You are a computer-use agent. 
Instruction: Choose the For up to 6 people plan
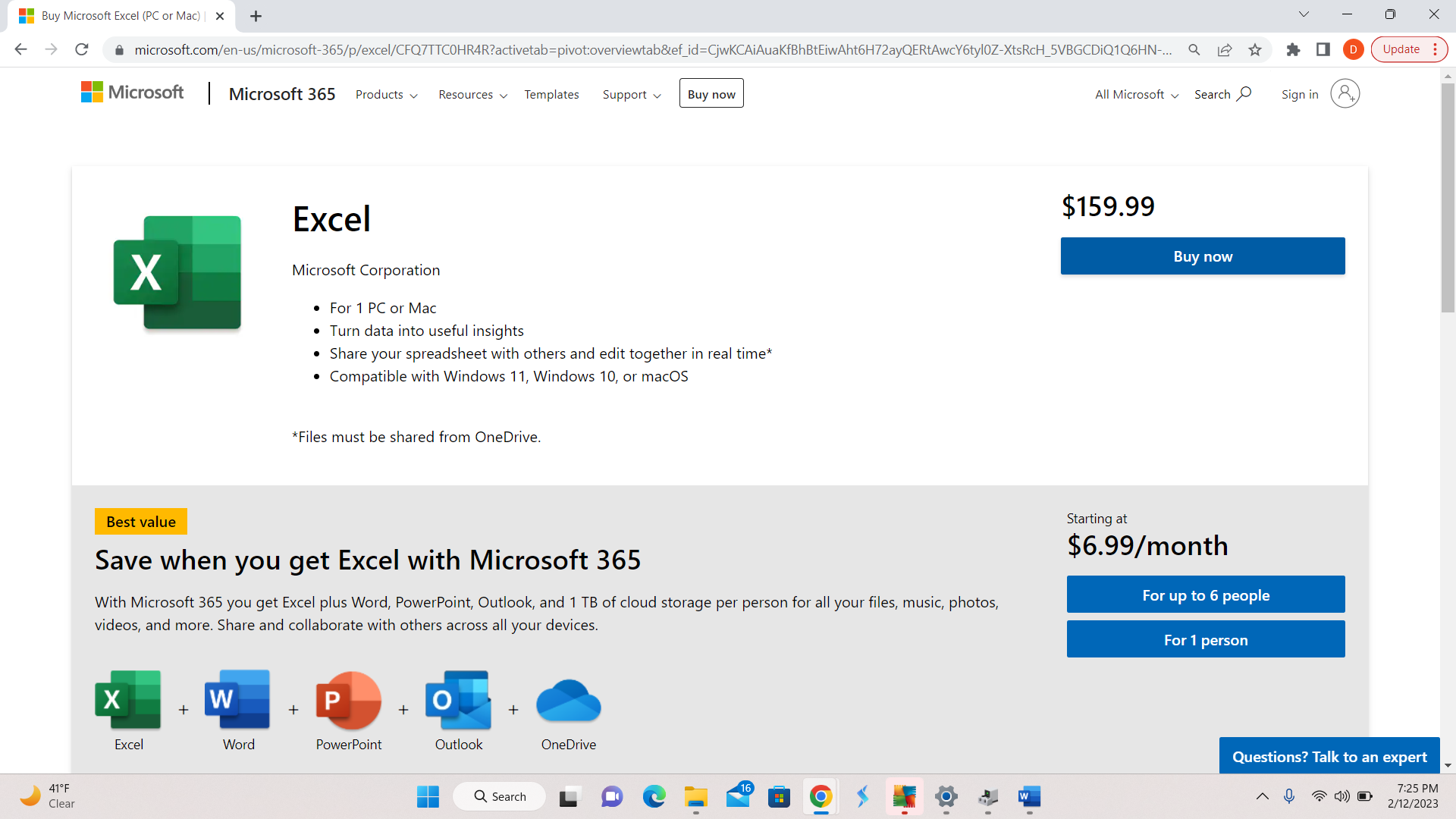(x=1205, y=595)
